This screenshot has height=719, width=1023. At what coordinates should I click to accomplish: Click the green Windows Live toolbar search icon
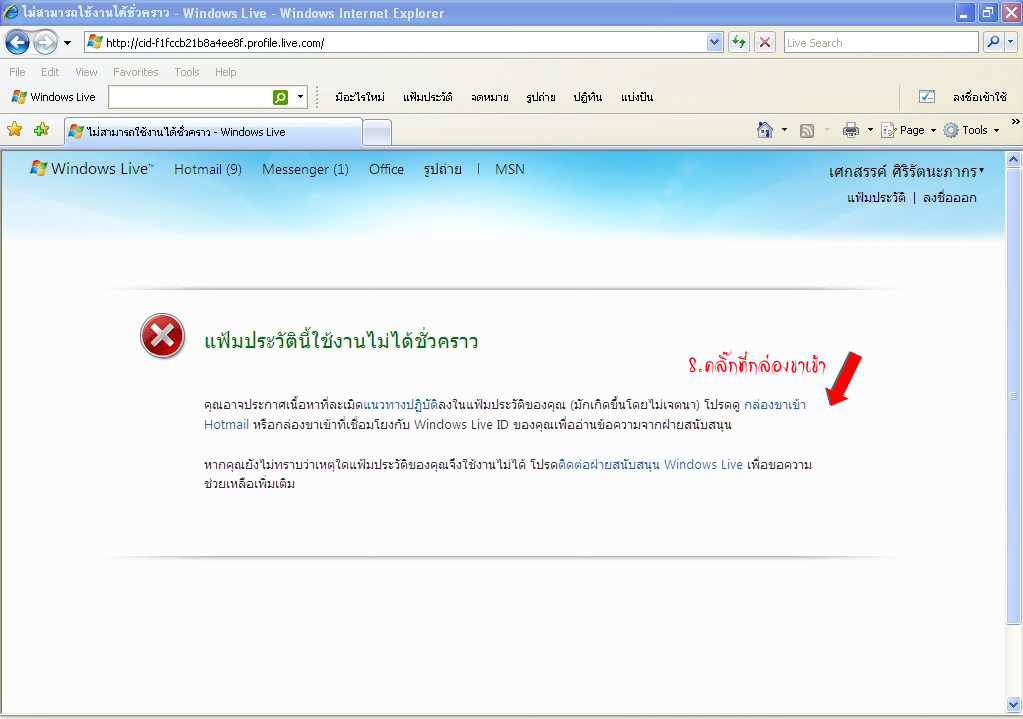(281, 97)
